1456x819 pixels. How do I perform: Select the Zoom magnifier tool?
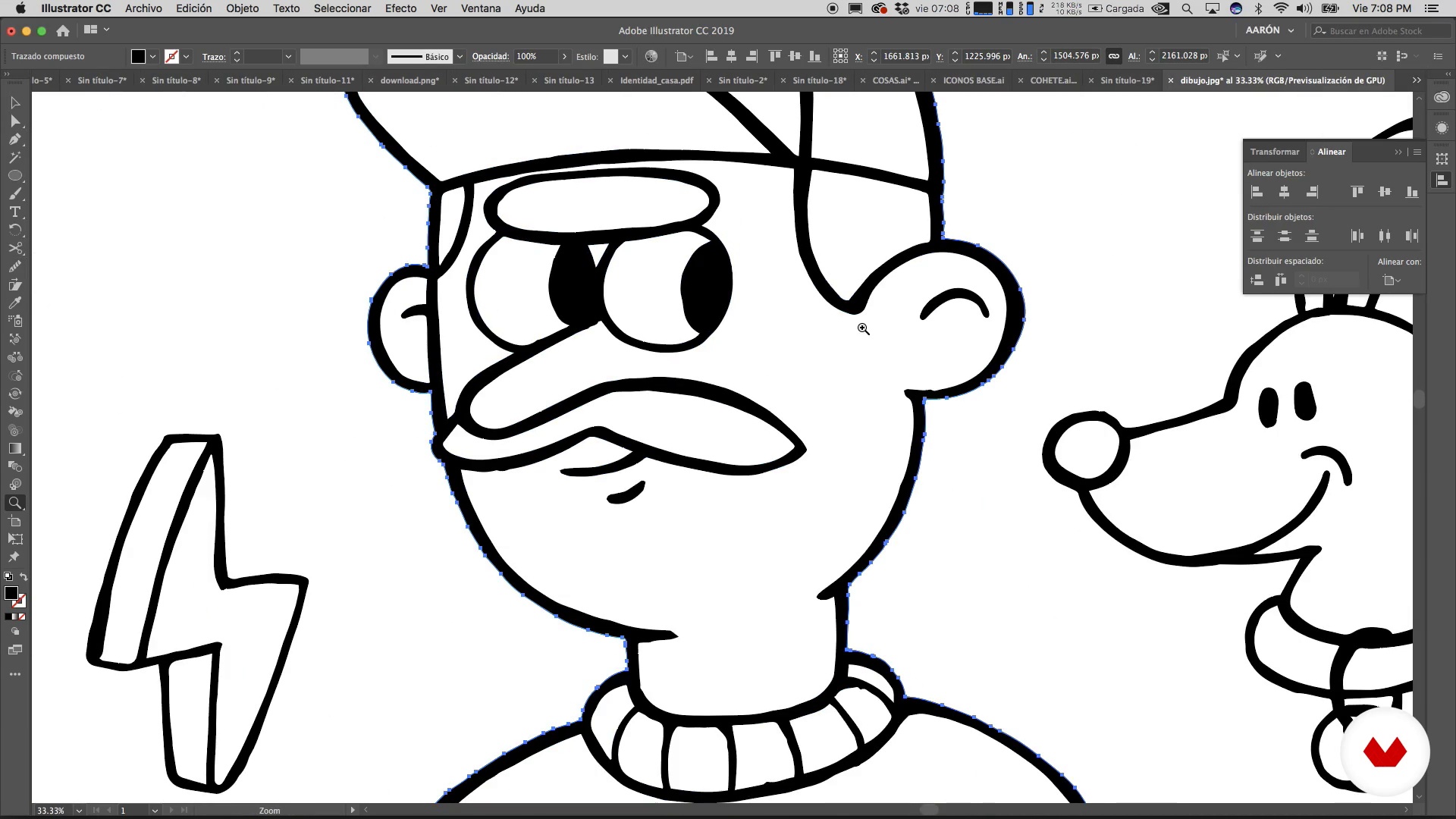(15, 503)
